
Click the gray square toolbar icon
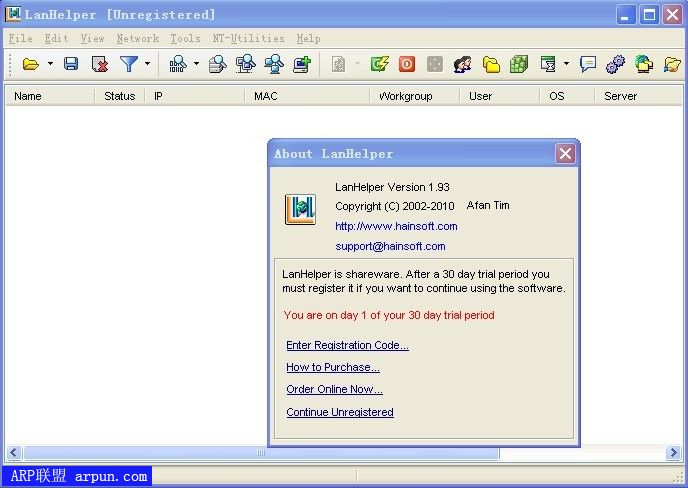click(434, 64)
